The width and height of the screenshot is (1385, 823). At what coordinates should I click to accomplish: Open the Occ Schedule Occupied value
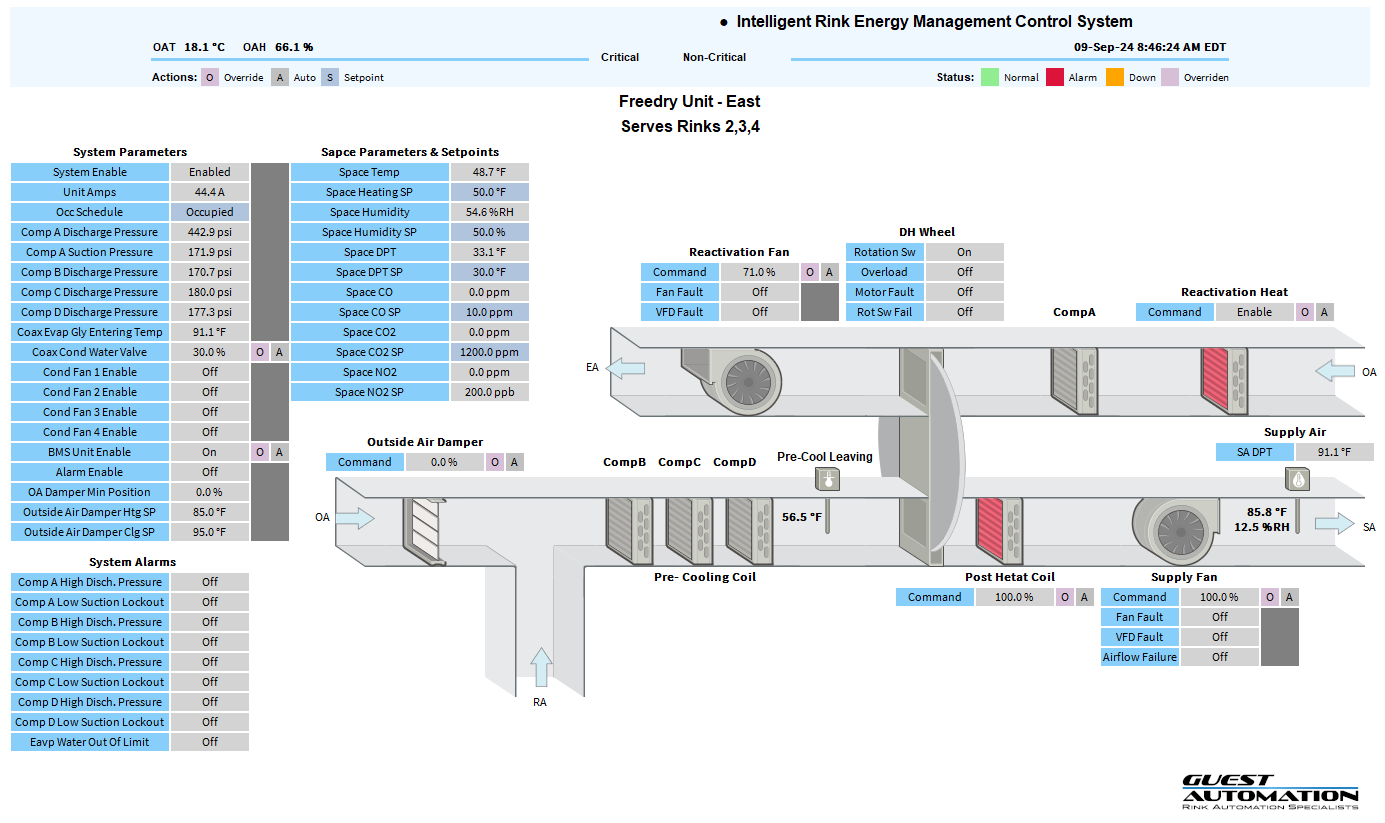[210, 212]
